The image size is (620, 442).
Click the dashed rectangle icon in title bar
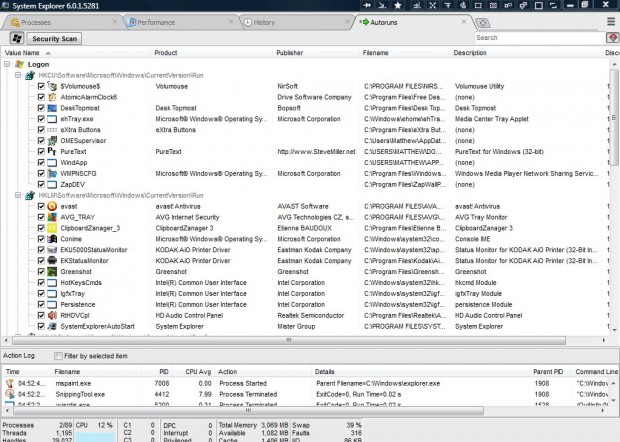tap(478, 5)
